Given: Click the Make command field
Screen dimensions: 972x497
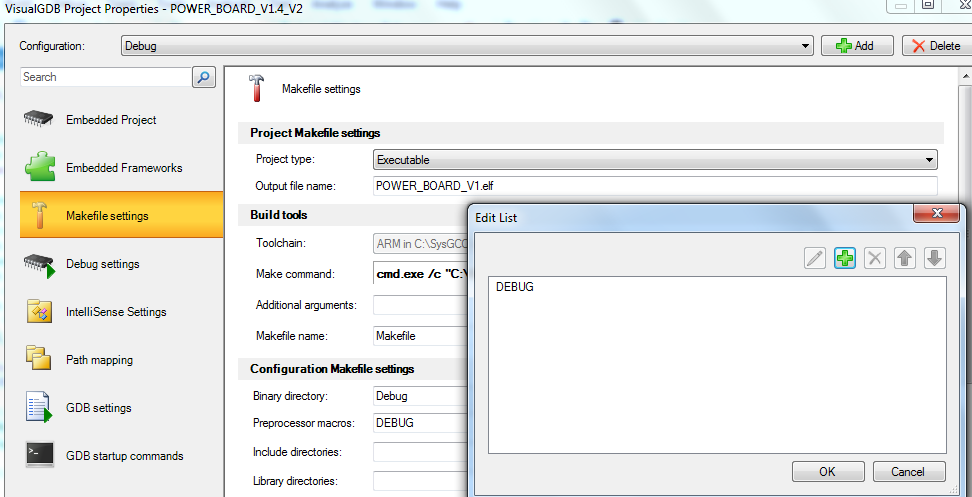Looking at the screenshot, I should [420, 274].
